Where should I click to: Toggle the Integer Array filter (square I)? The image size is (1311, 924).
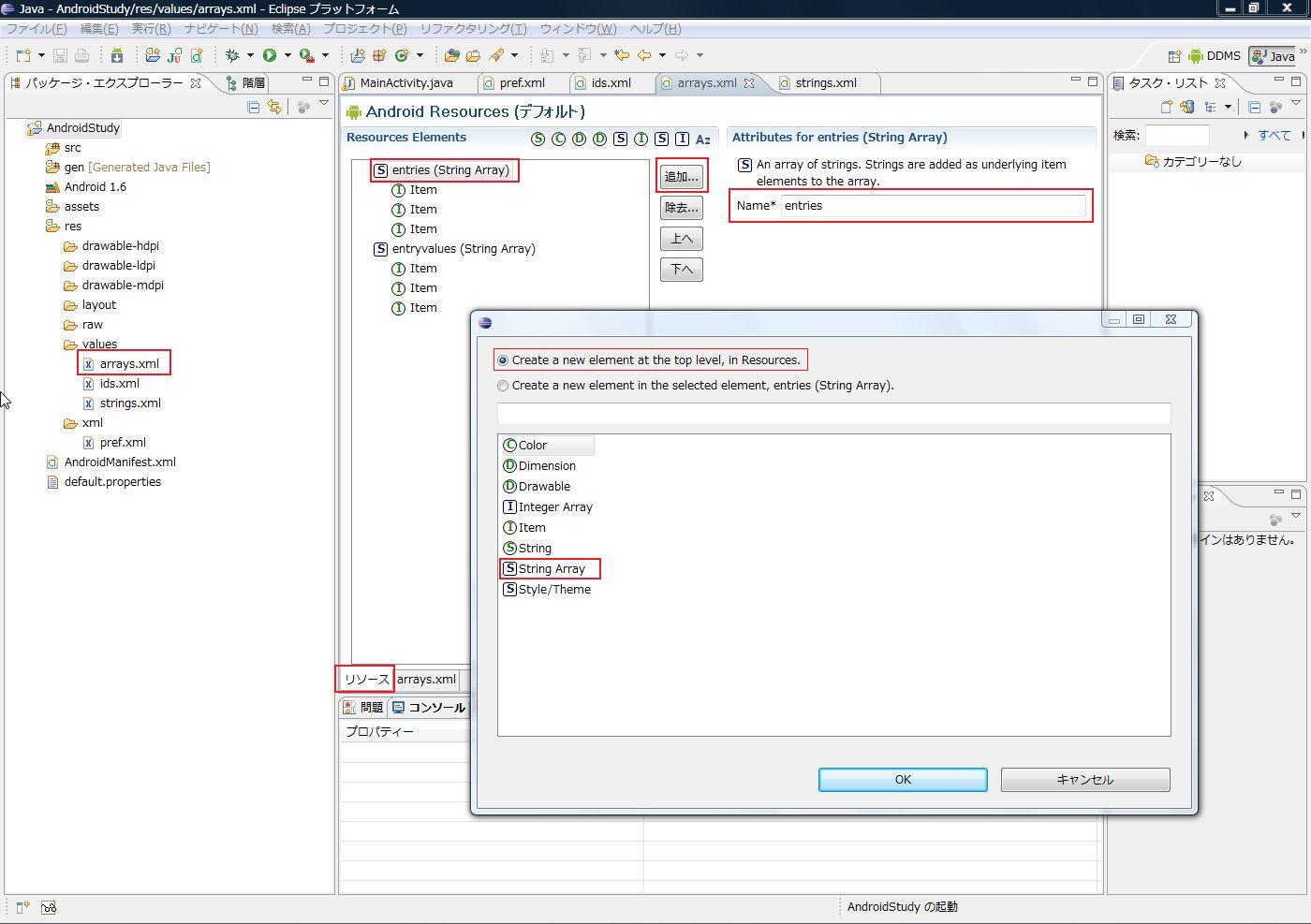tap(683, 139)
